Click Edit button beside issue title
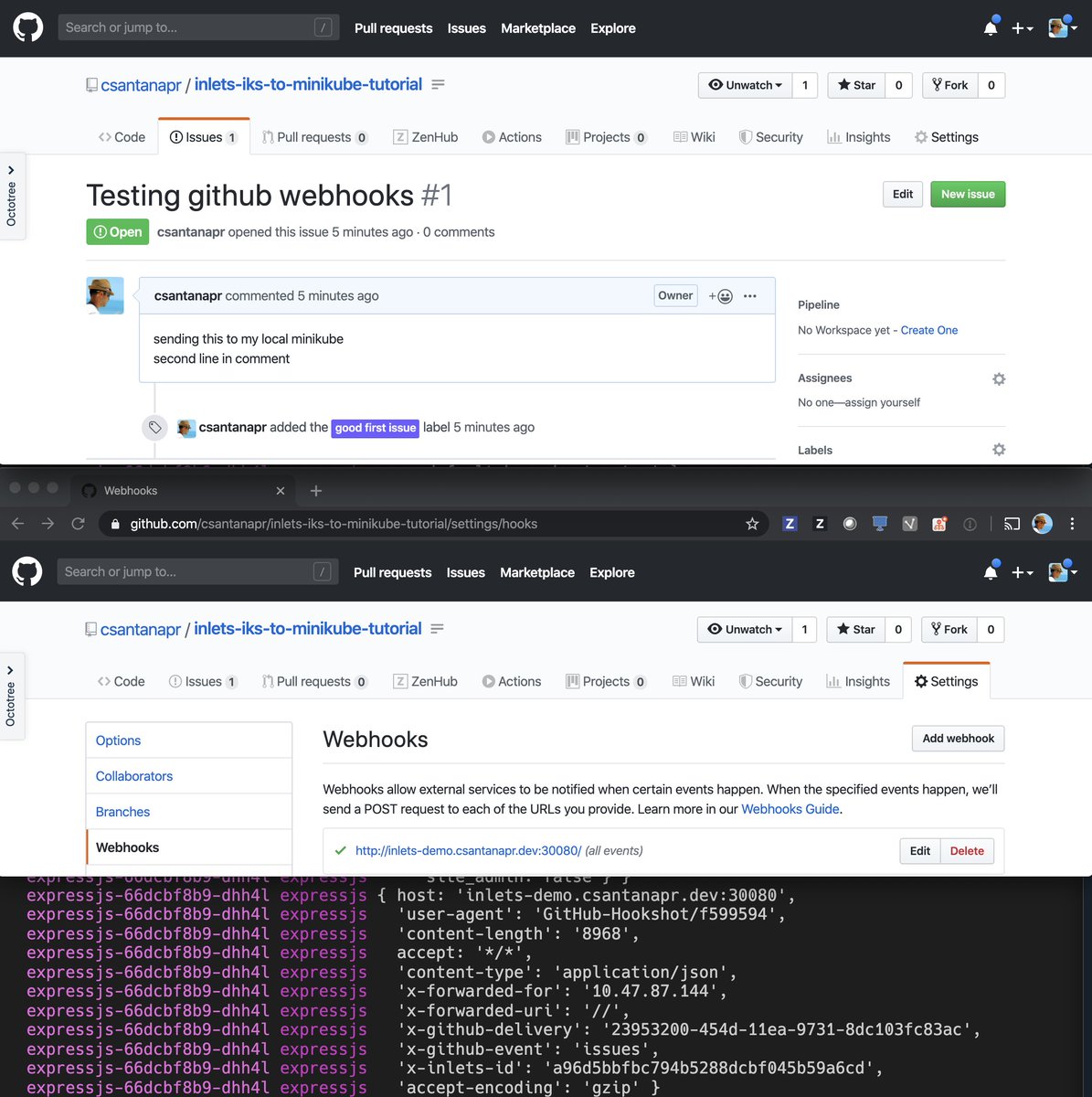1092x1097 pixels. pos(903,194)
